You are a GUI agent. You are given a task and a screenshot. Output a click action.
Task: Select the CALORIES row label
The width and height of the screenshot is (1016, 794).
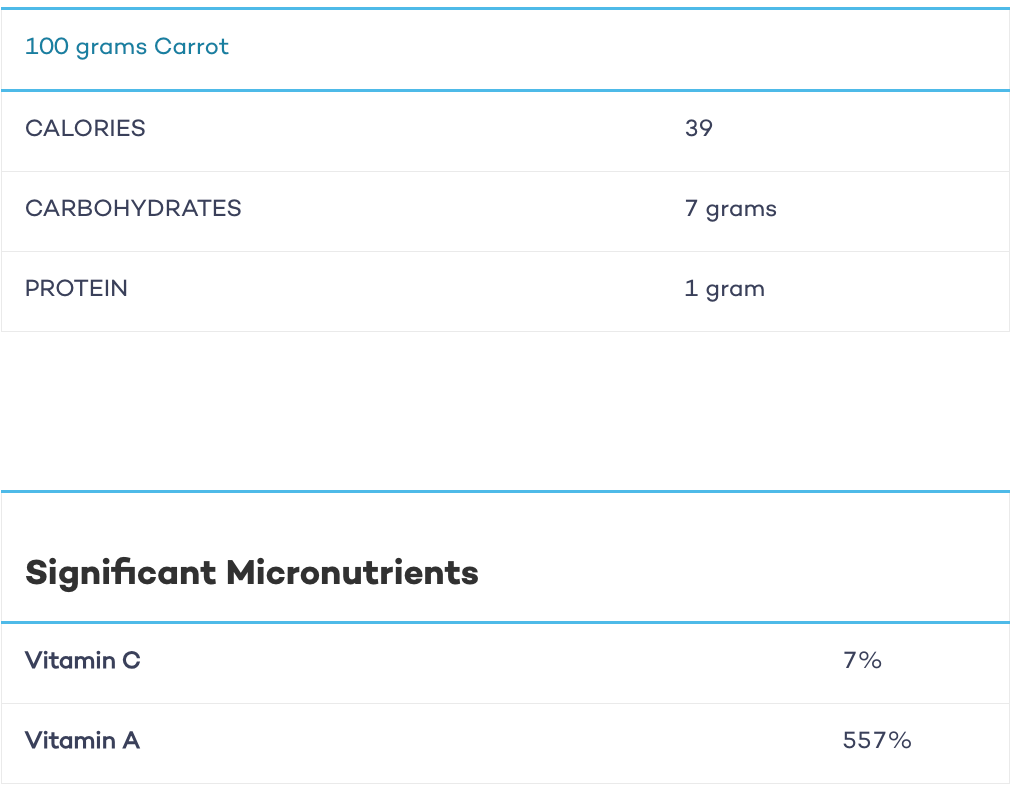[85, 128]
